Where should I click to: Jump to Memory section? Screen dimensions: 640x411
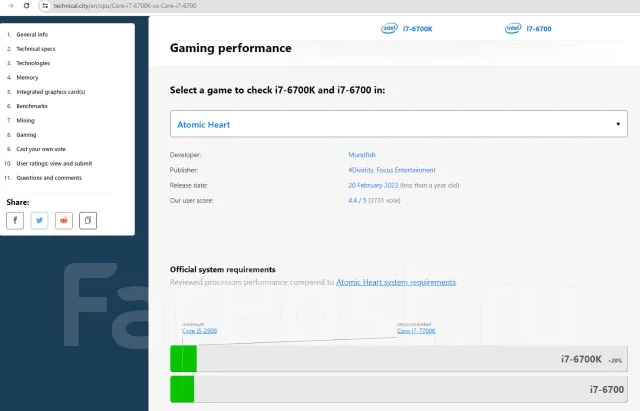27,78
